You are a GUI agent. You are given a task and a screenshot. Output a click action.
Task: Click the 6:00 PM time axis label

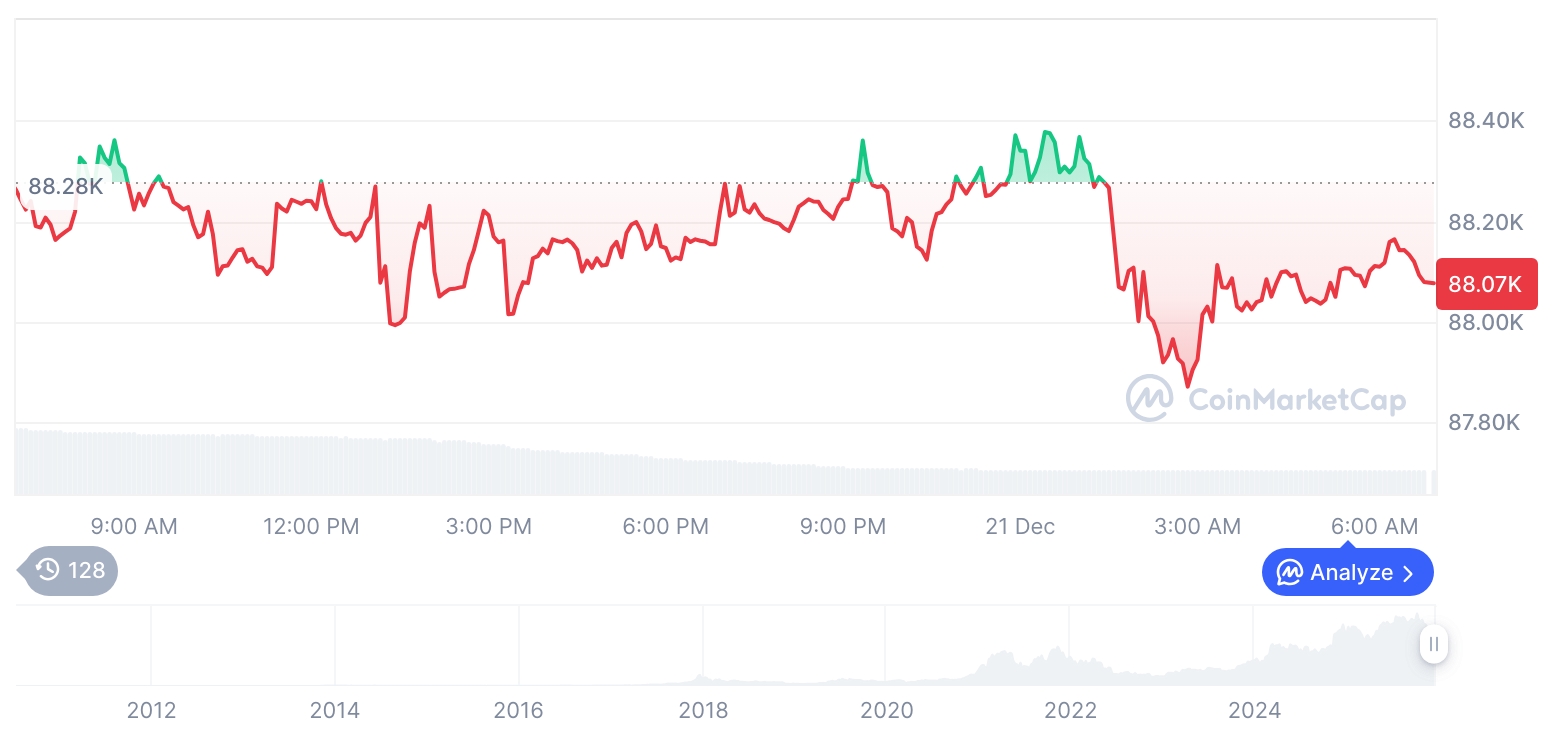click(x=665, y=526)
